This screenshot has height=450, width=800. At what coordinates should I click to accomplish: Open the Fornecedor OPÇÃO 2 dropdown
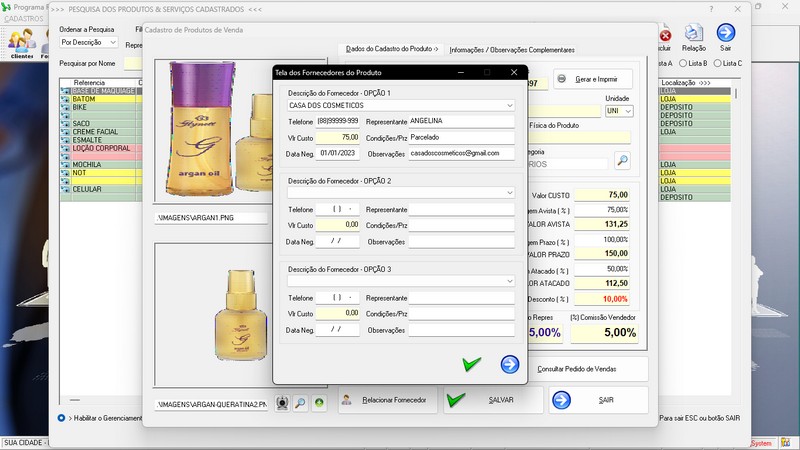click(509, 192)
